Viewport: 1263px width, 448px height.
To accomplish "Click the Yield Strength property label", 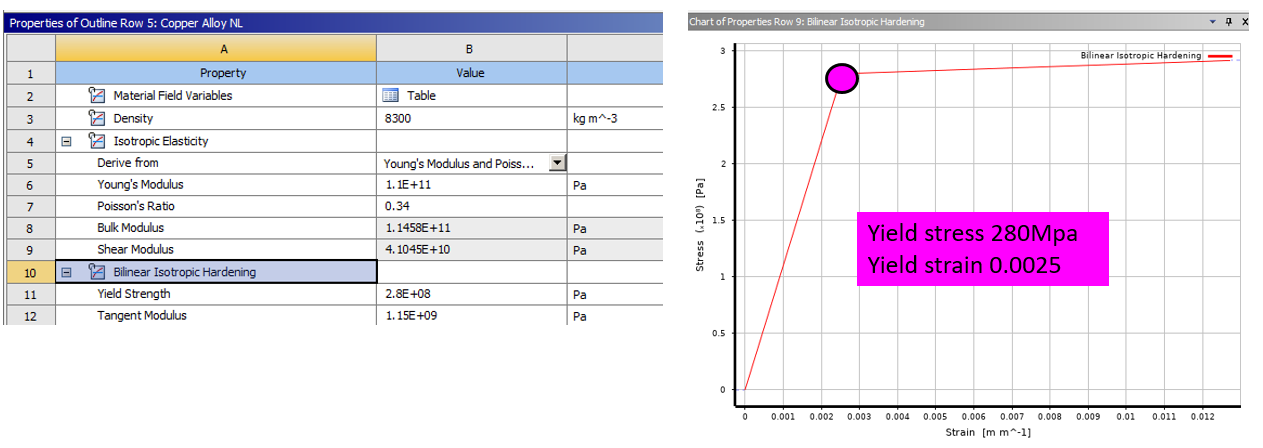I will point(133,294).
